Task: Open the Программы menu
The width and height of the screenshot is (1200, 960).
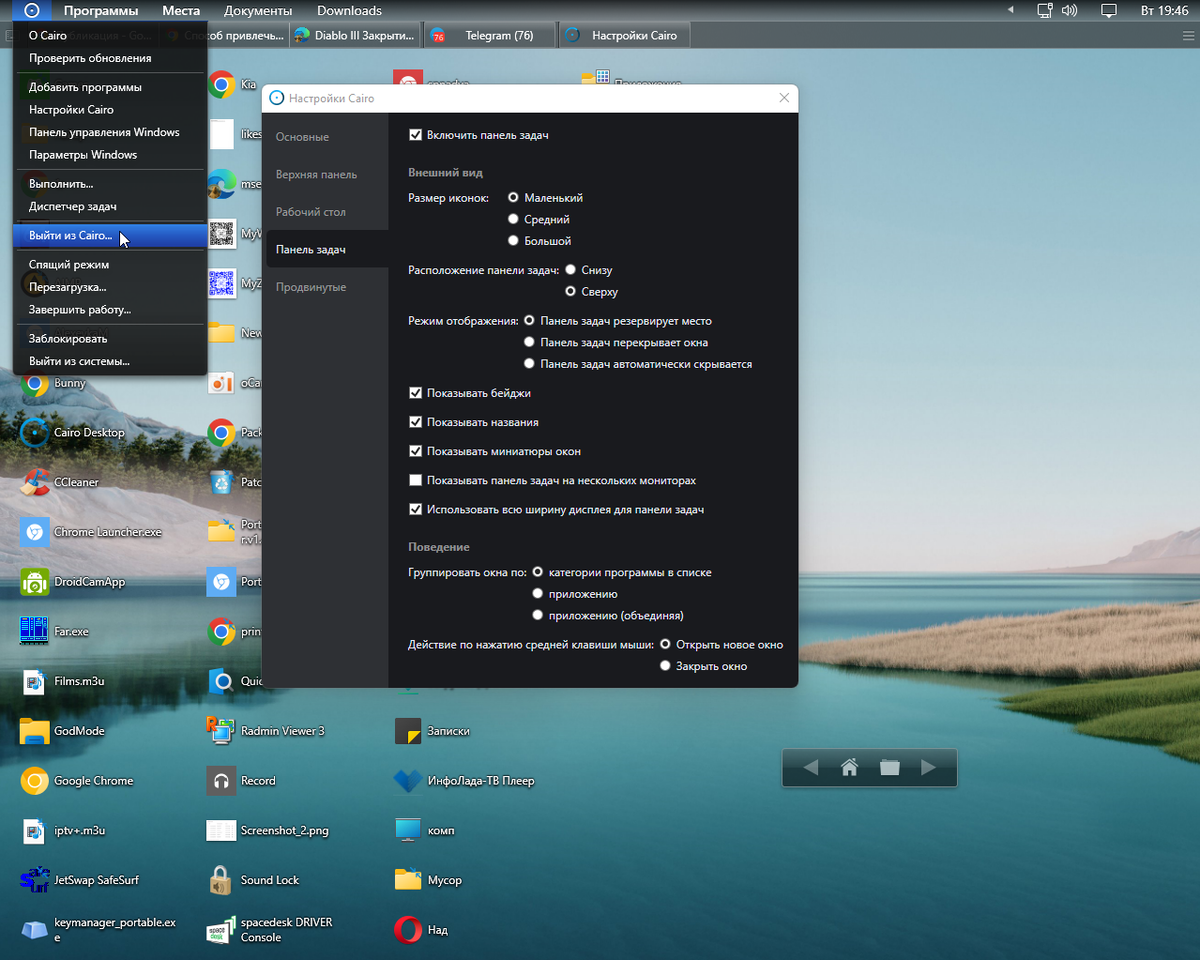Action: coord(101,10)
